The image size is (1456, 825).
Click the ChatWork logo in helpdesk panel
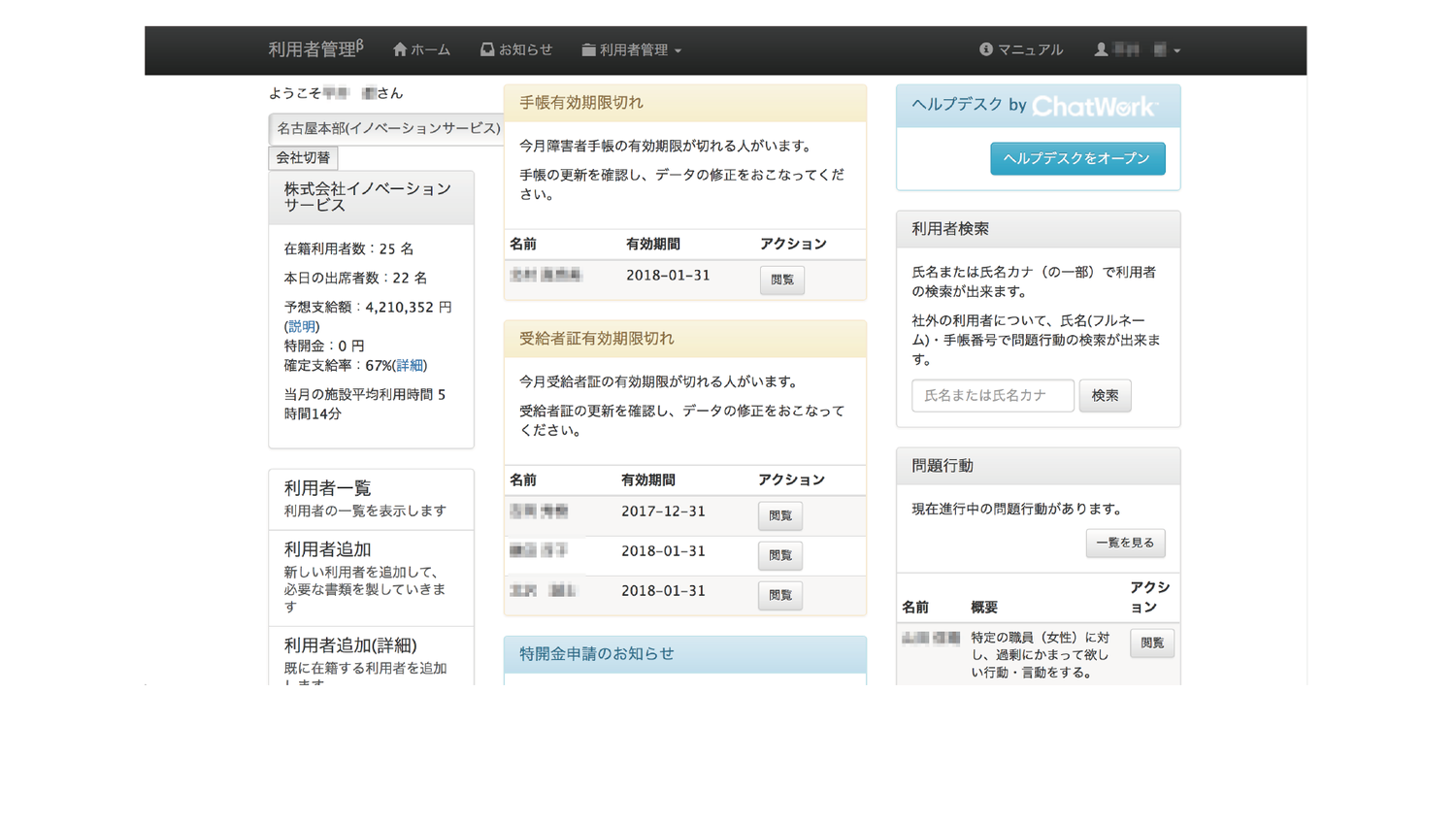[1095, 106]
